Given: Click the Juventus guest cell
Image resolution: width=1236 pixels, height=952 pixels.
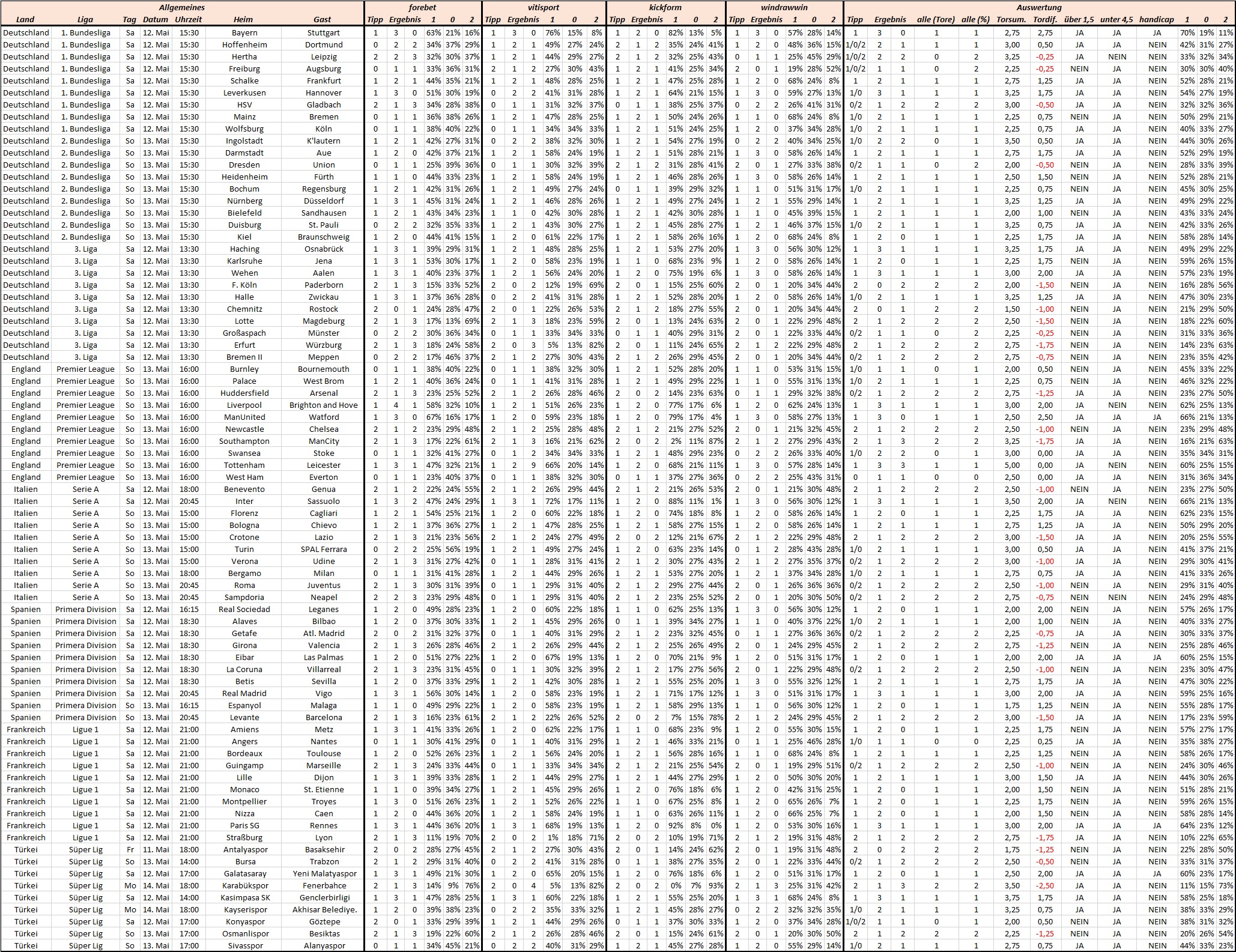Looking at the screenshot, I should click(323, 585).
